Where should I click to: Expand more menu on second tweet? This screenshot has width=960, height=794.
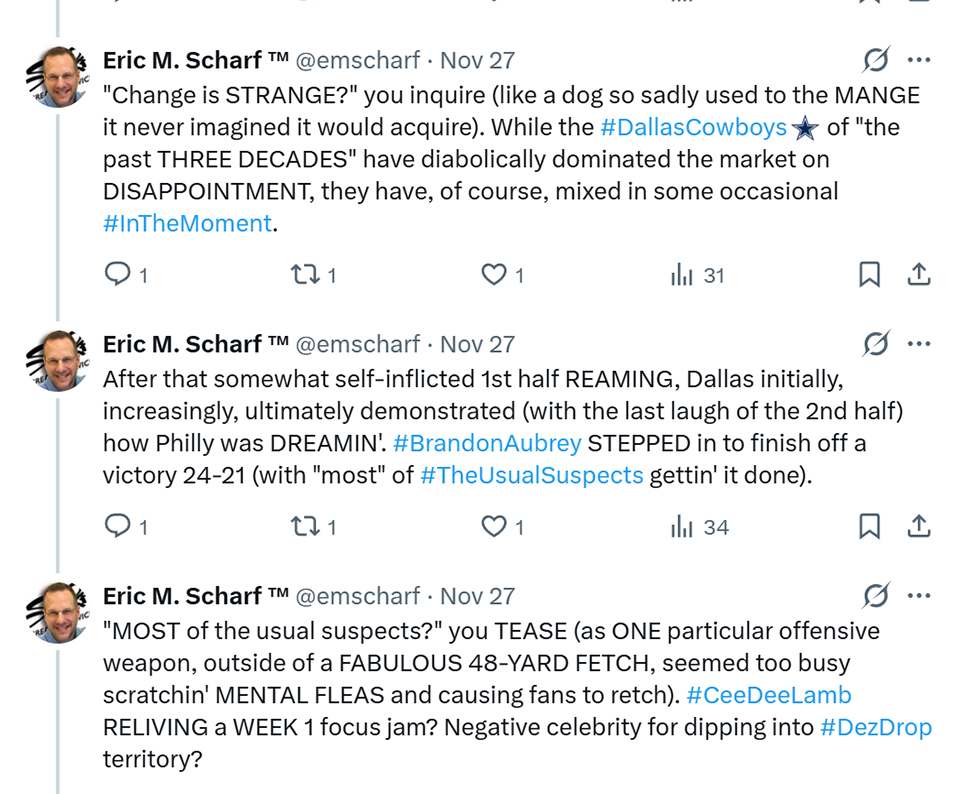click(919, 345)
